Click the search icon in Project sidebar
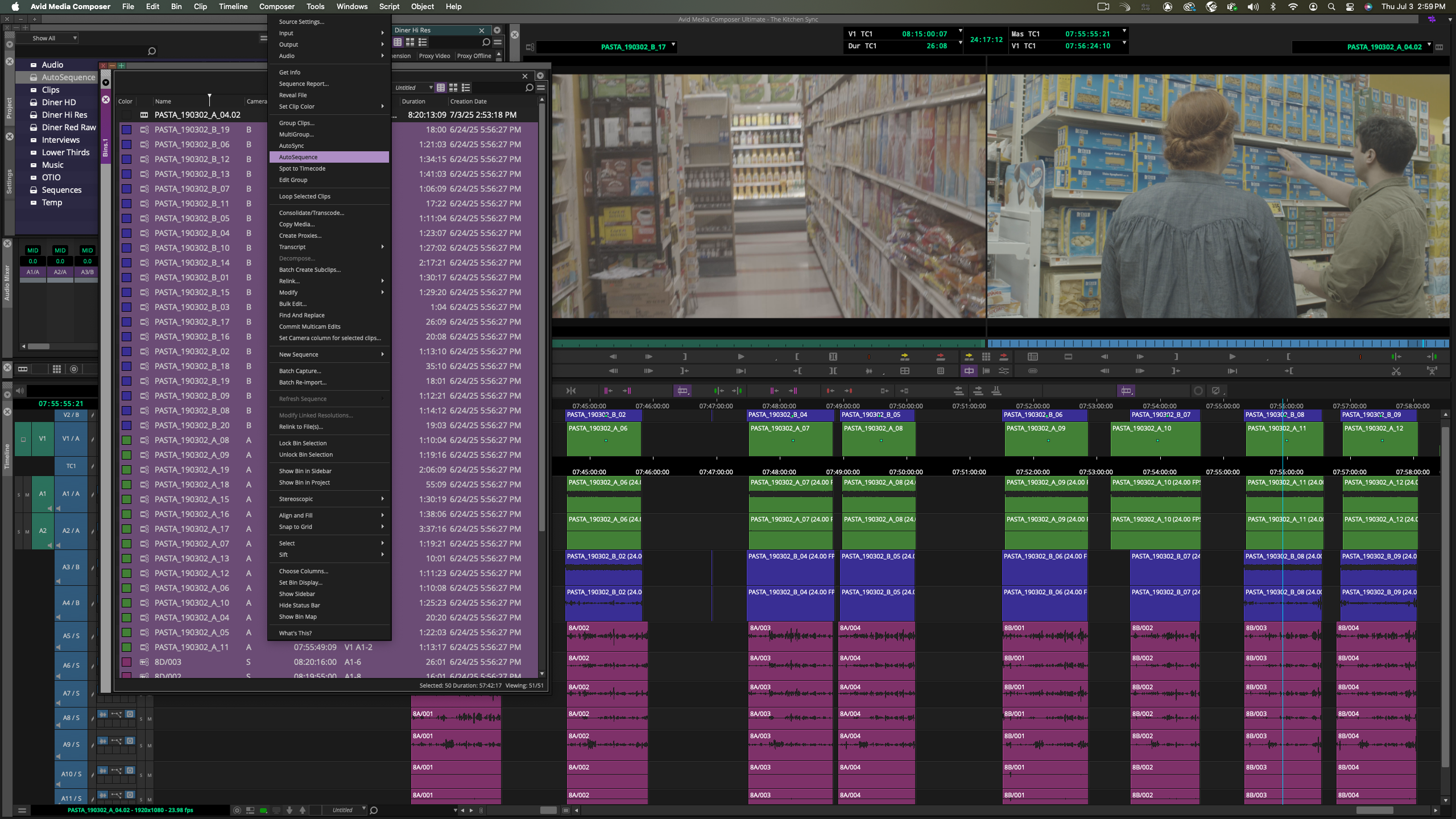This screenshot has width=1456, height=819. point(151,51)
